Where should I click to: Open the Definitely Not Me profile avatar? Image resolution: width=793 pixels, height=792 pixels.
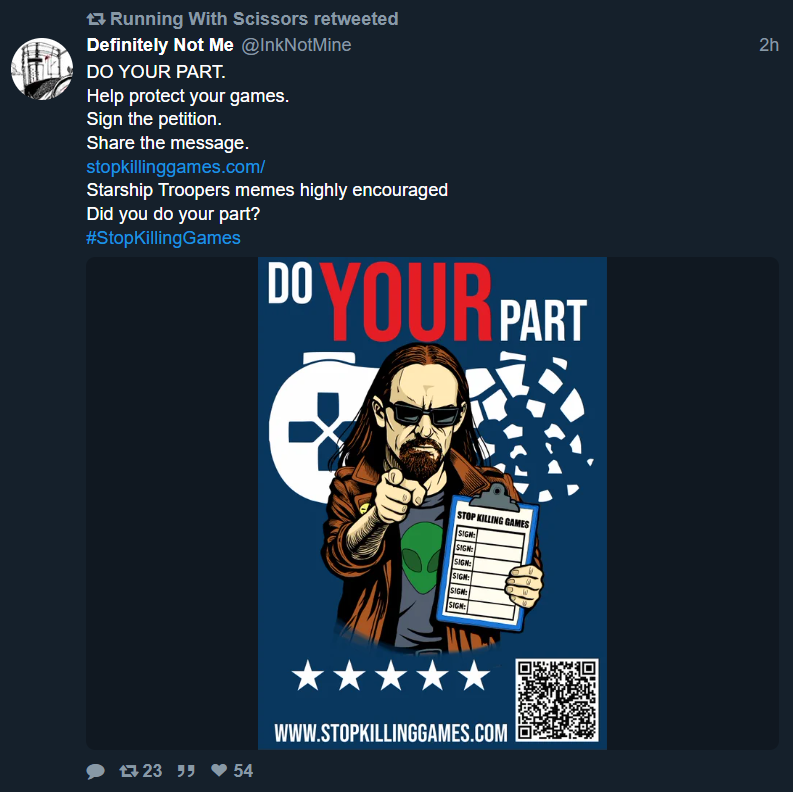click(42, 69)
